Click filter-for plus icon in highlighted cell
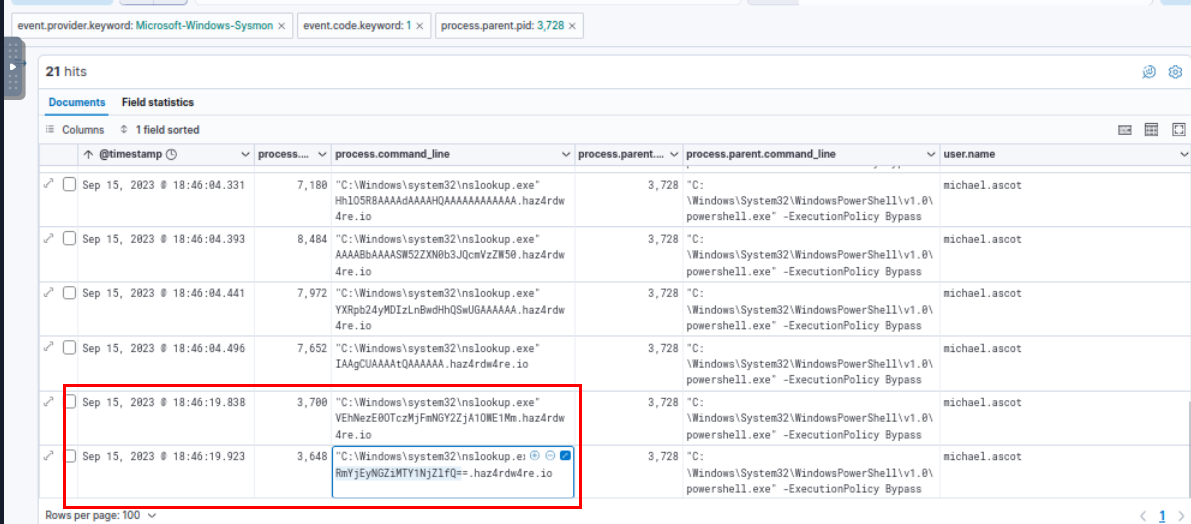 tap(535, 456)
